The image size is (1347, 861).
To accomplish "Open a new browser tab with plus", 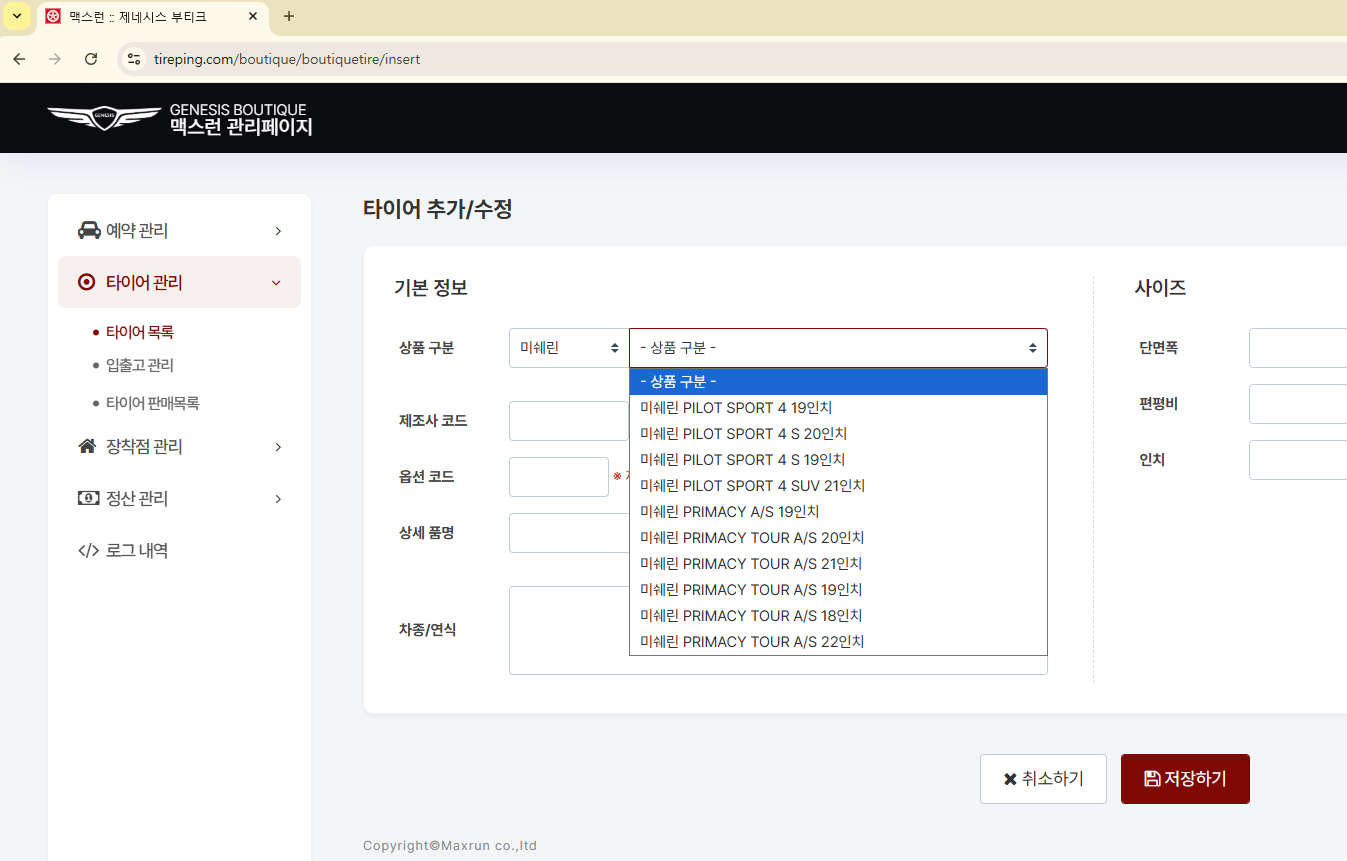I will point(289,16).
